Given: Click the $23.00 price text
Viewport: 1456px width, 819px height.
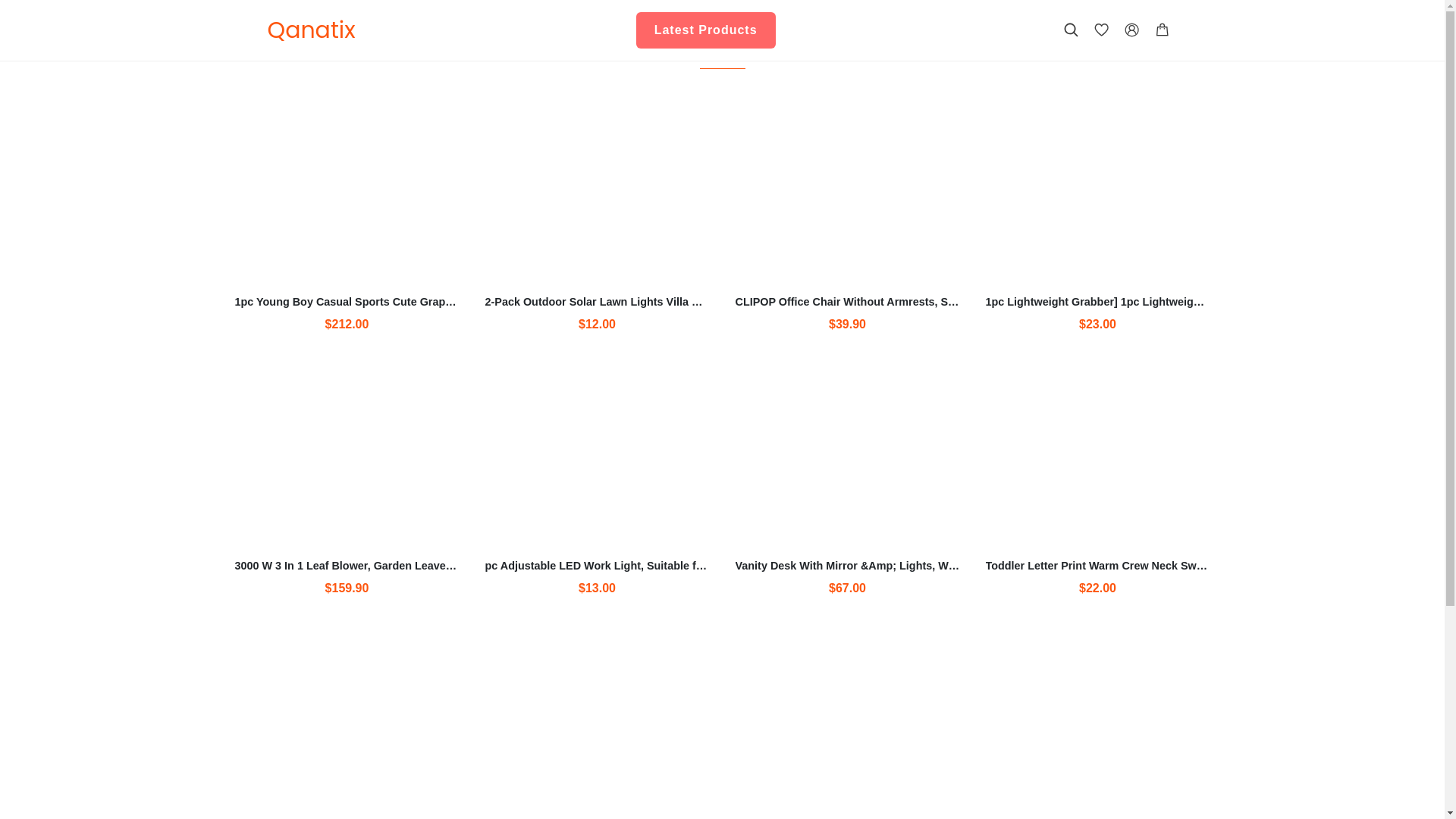Looking at the screenshot, I should click(x=1097, y=325).
